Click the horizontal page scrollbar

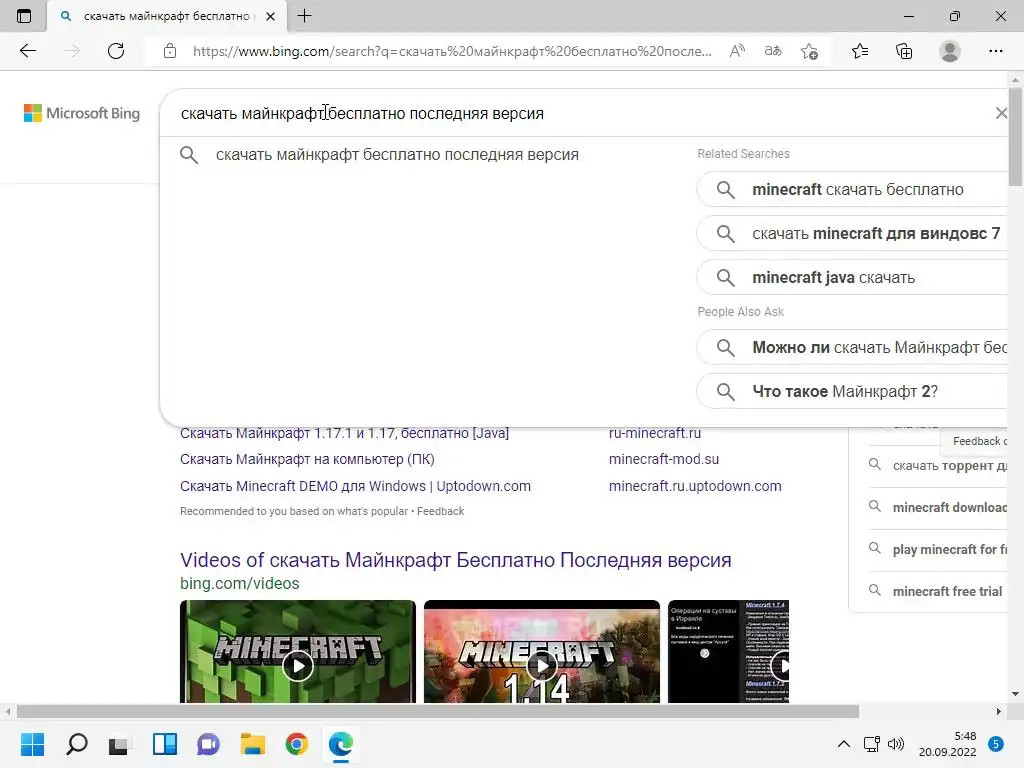[x=438, y=711]
